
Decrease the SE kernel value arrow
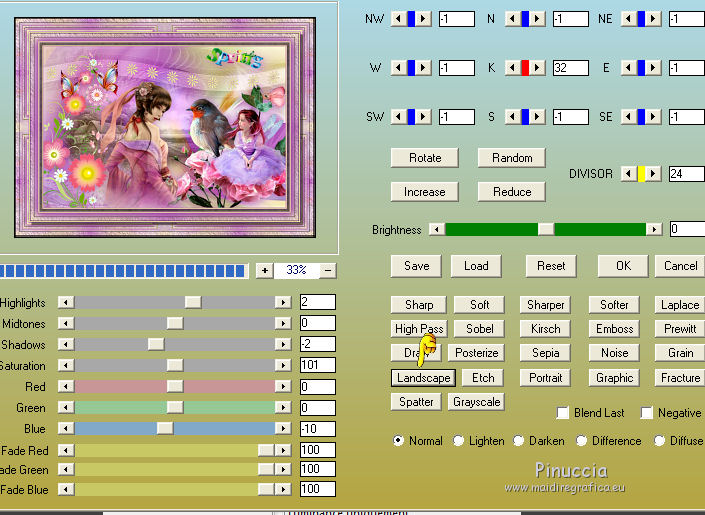coord(629,117)
